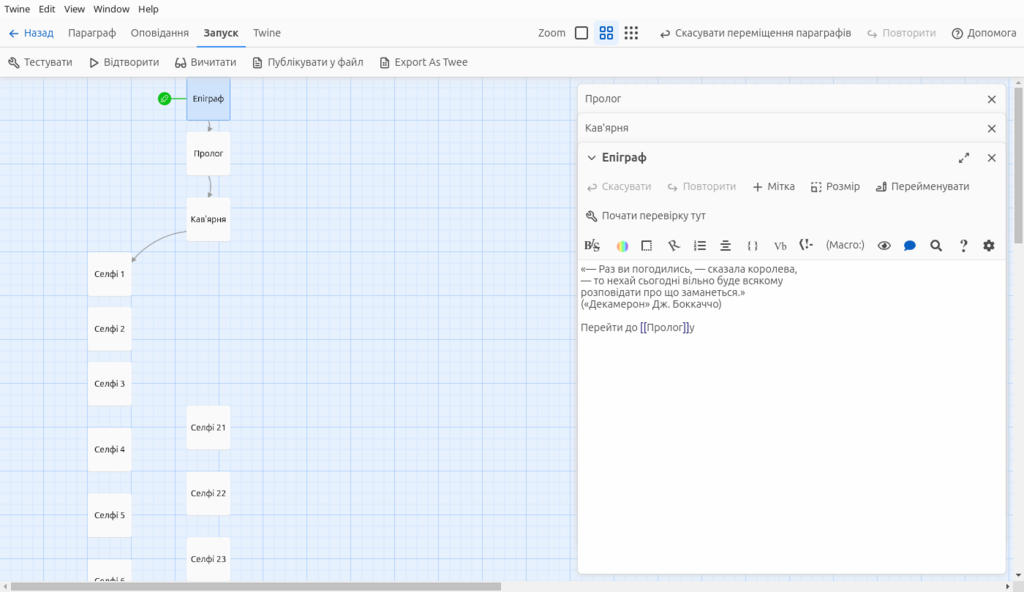Click the magnifier find icon in editor toolbar

pyautogui.click(x=936, y=246)
